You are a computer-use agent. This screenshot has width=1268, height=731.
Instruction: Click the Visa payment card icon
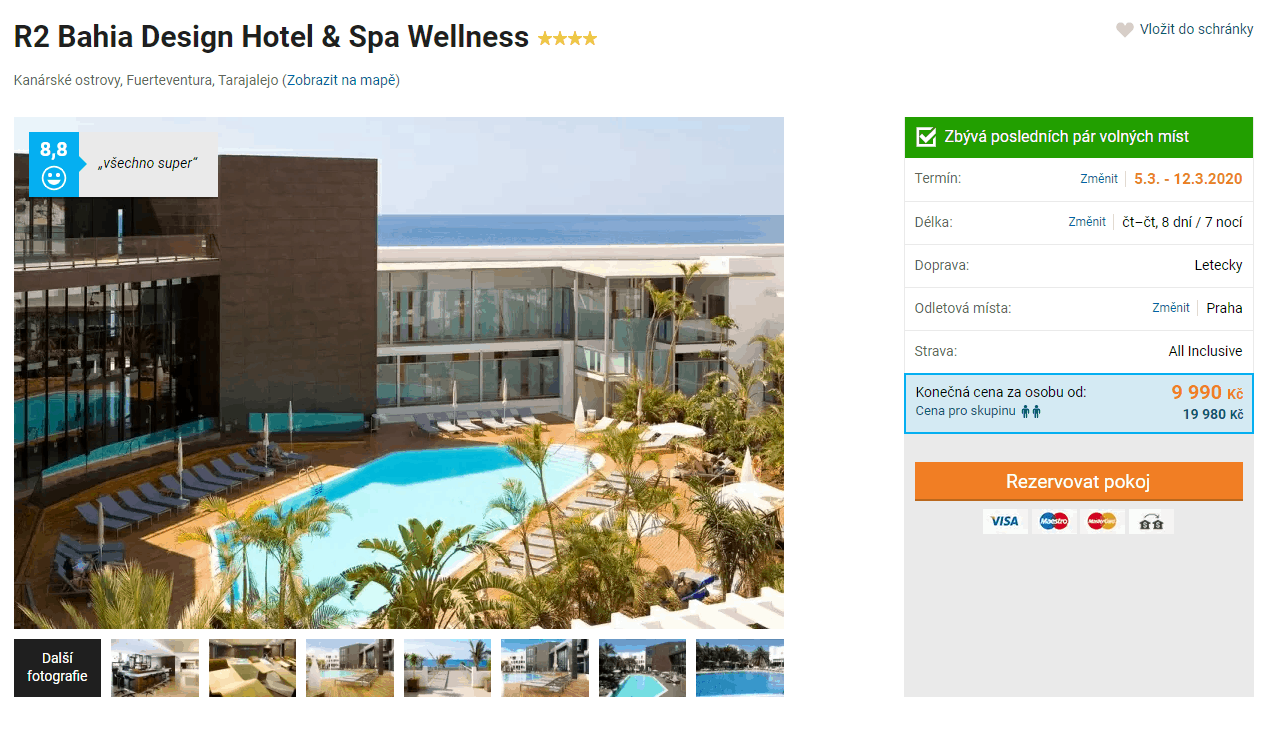(1005, 521)
